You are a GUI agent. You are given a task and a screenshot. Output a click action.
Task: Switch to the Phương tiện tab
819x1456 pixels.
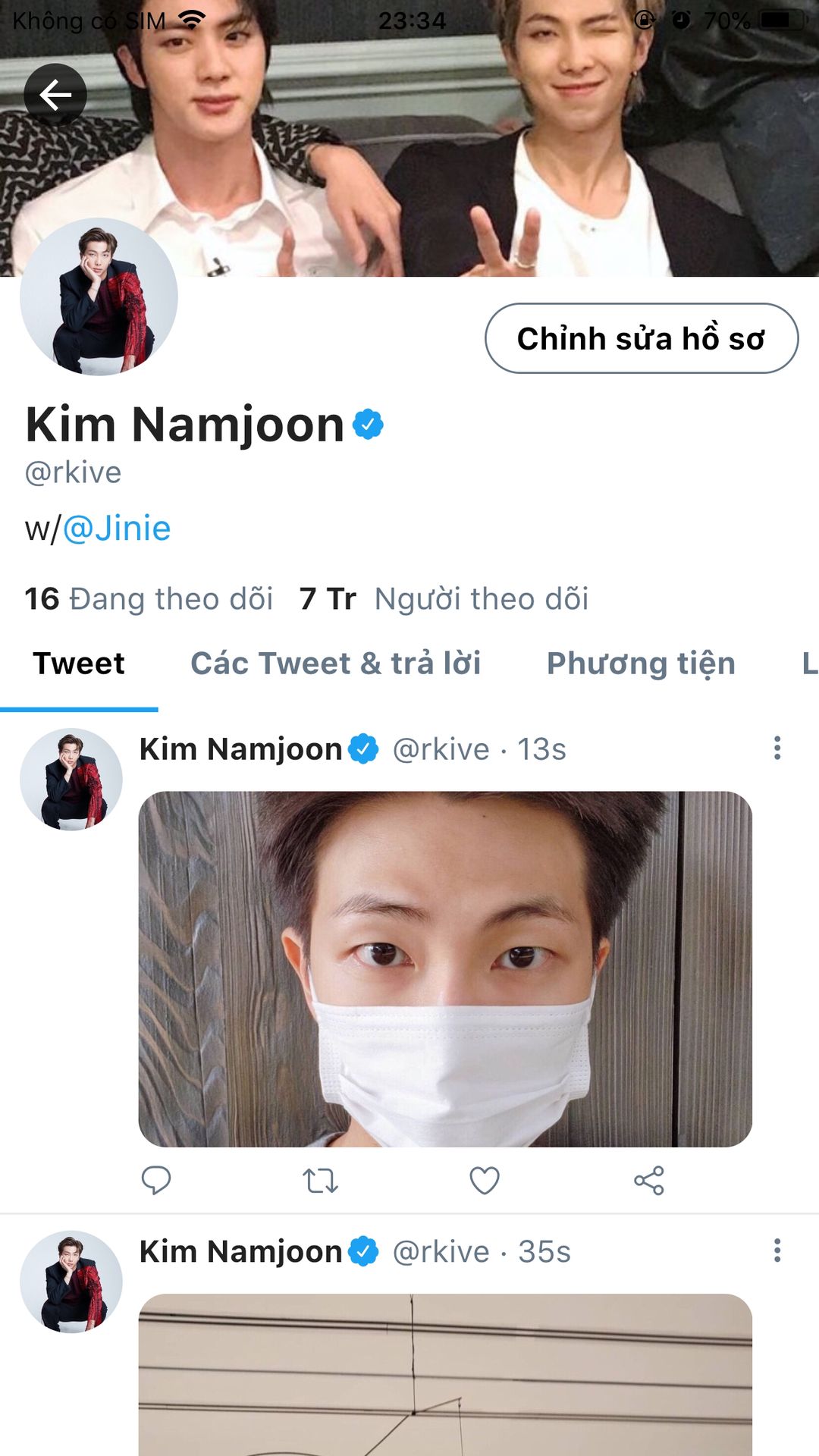pyautogui.click(x=641, y=664)
